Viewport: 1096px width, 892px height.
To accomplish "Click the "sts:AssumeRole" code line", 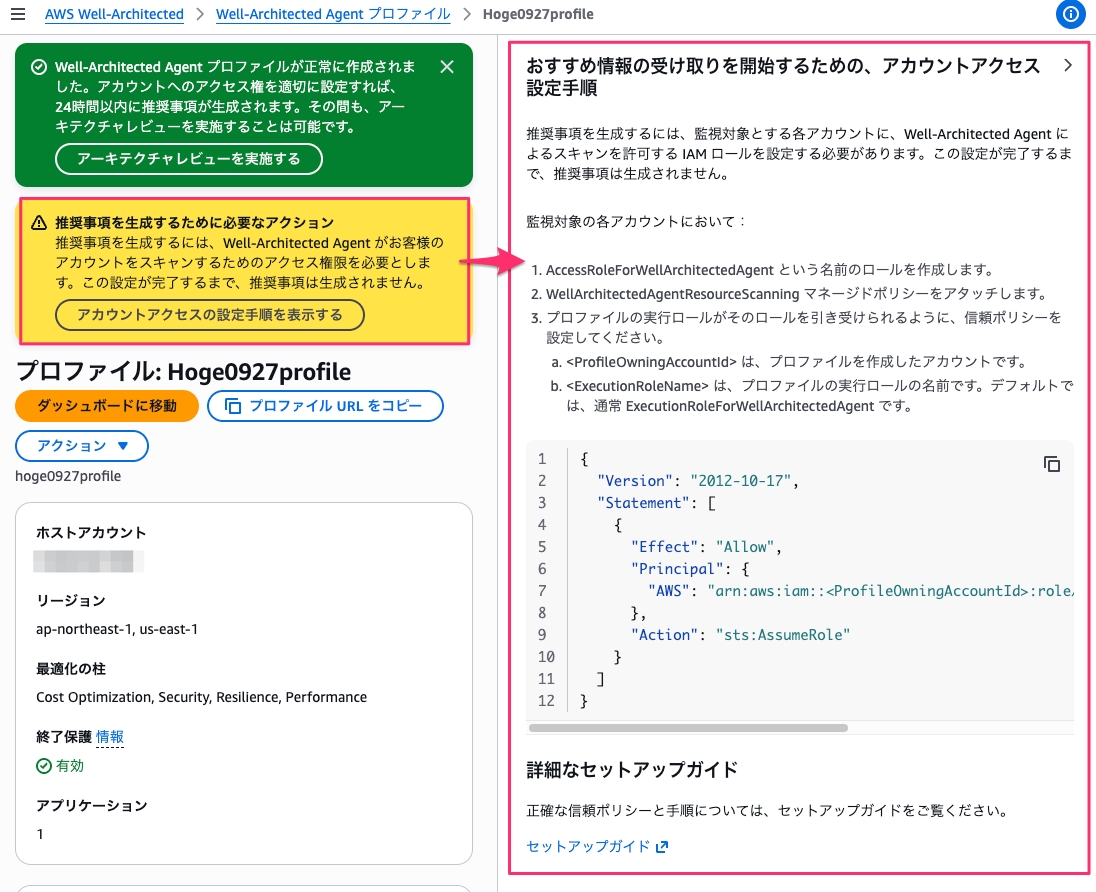I will (x=740, y=635).
